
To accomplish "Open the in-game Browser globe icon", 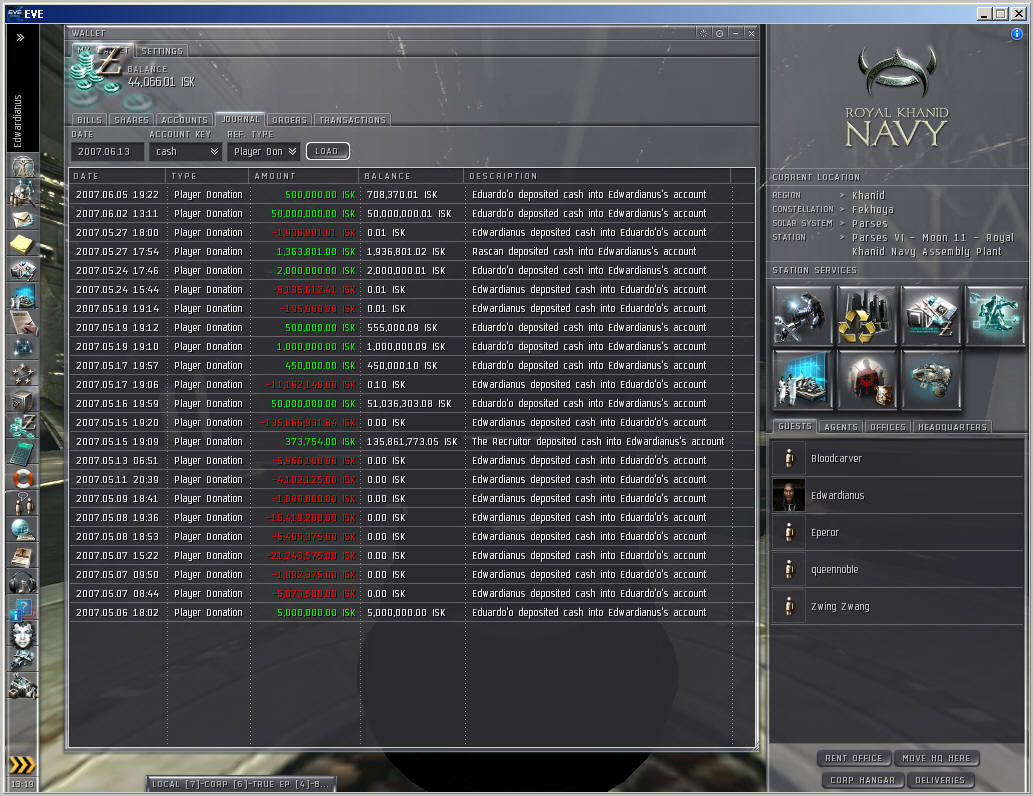I will pyautogui.click(x=22, y=528).
